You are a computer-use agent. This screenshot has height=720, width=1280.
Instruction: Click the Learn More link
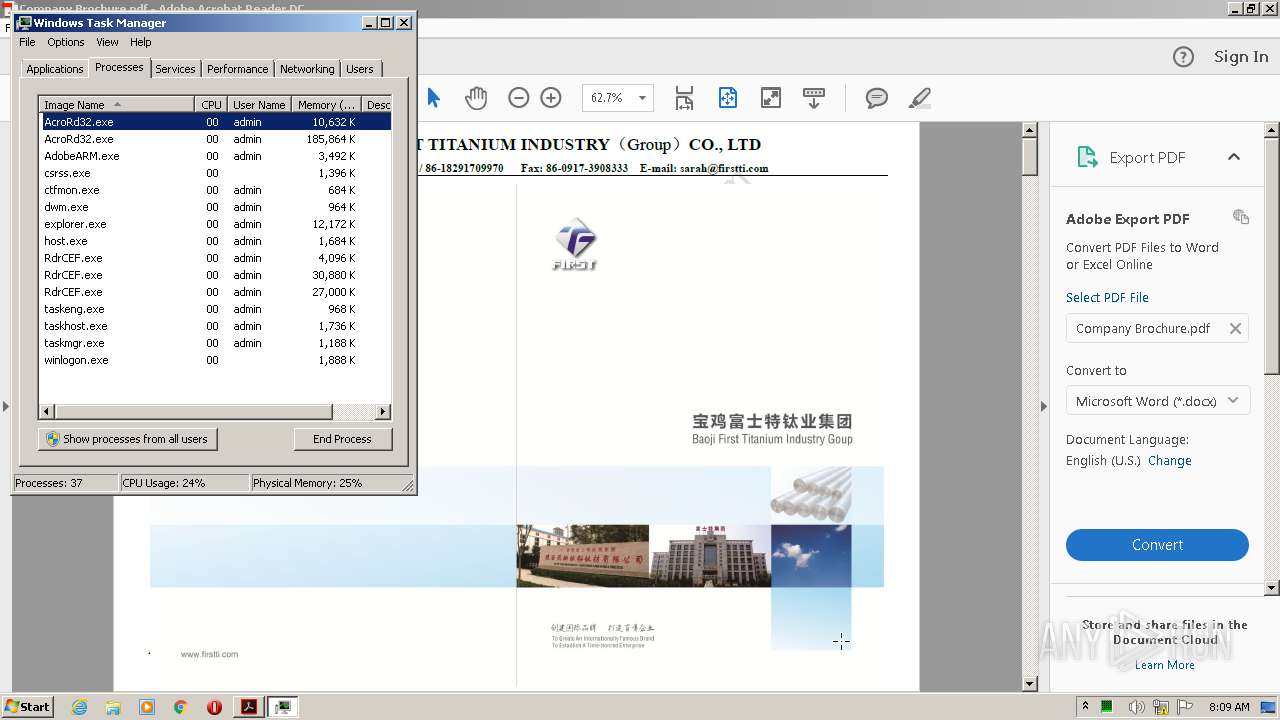(x=1164, y=665)
